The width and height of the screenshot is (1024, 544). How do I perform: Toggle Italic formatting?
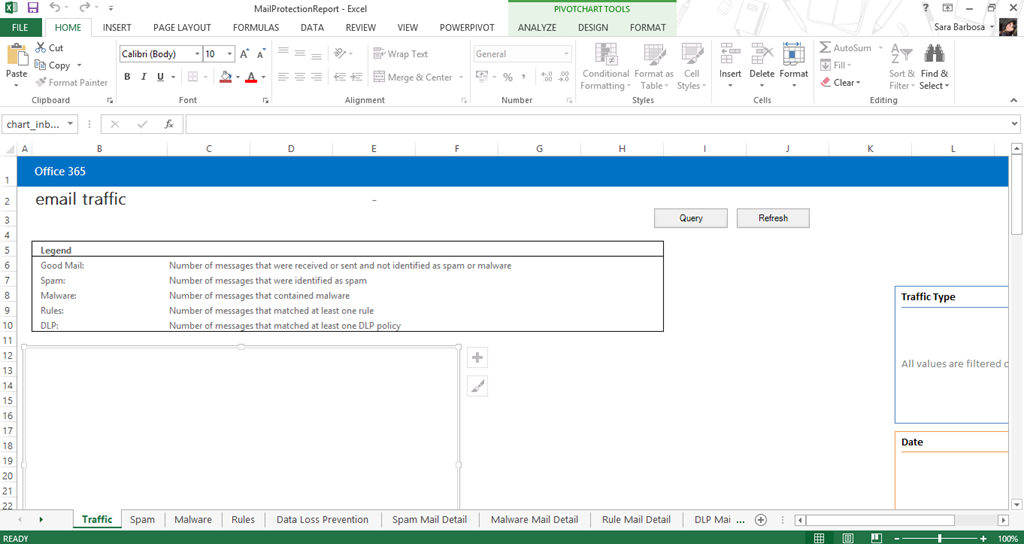point(144,77)
